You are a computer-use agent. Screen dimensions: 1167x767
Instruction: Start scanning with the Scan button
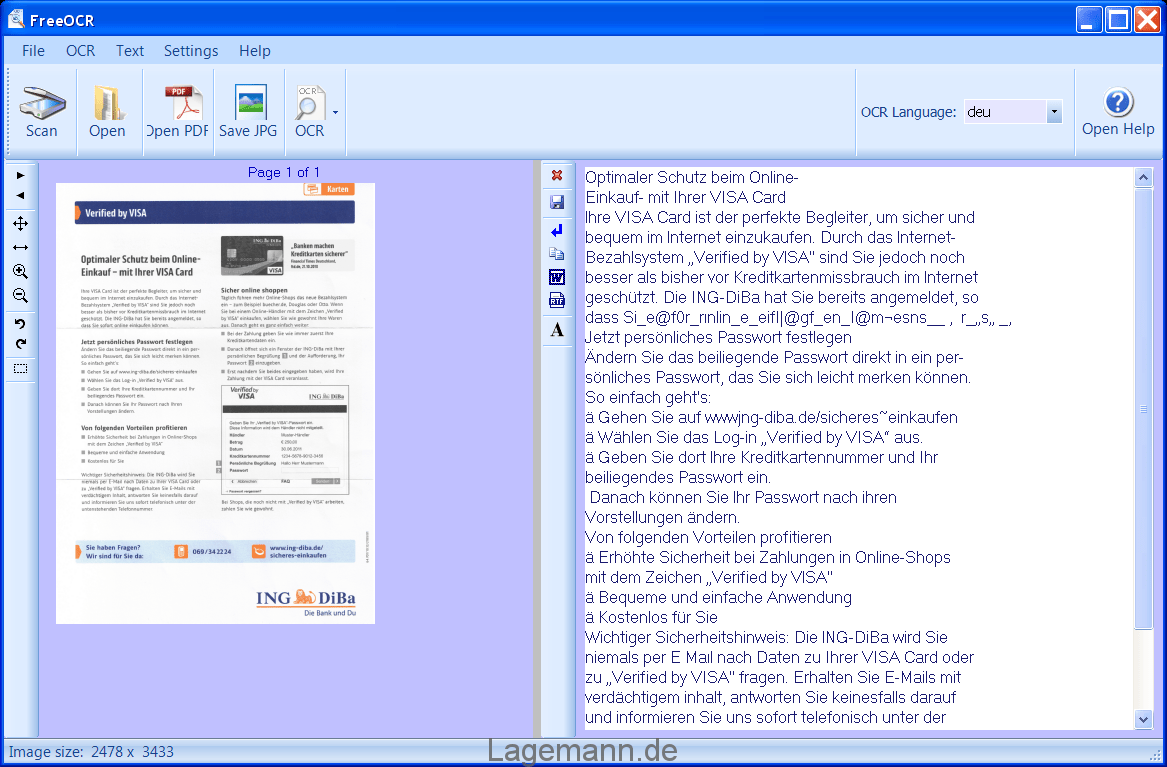pyautogui.click(x=42, y=112)
